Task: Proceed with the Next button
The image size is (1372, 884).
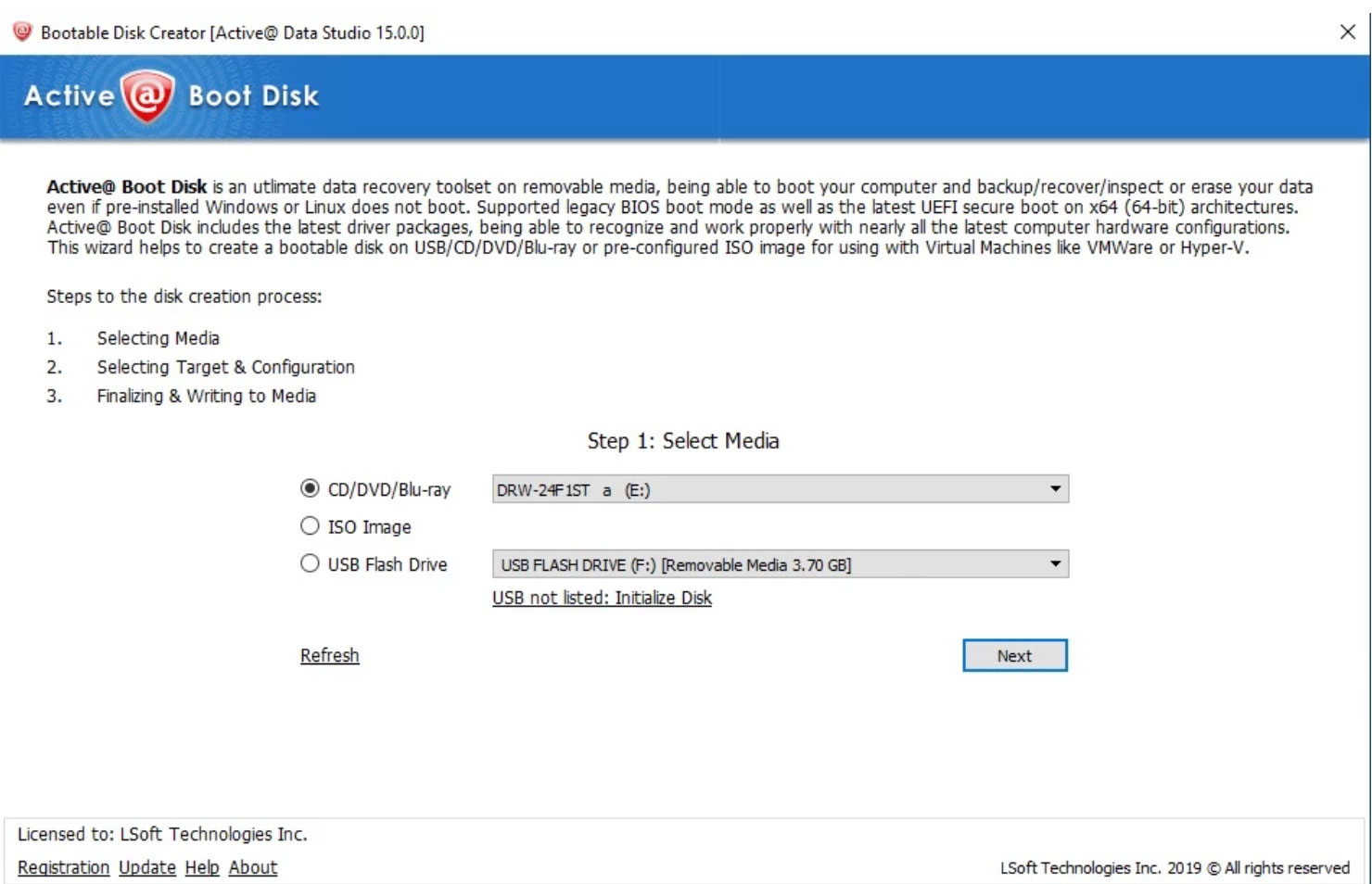Action: [x=1014, y=655]
